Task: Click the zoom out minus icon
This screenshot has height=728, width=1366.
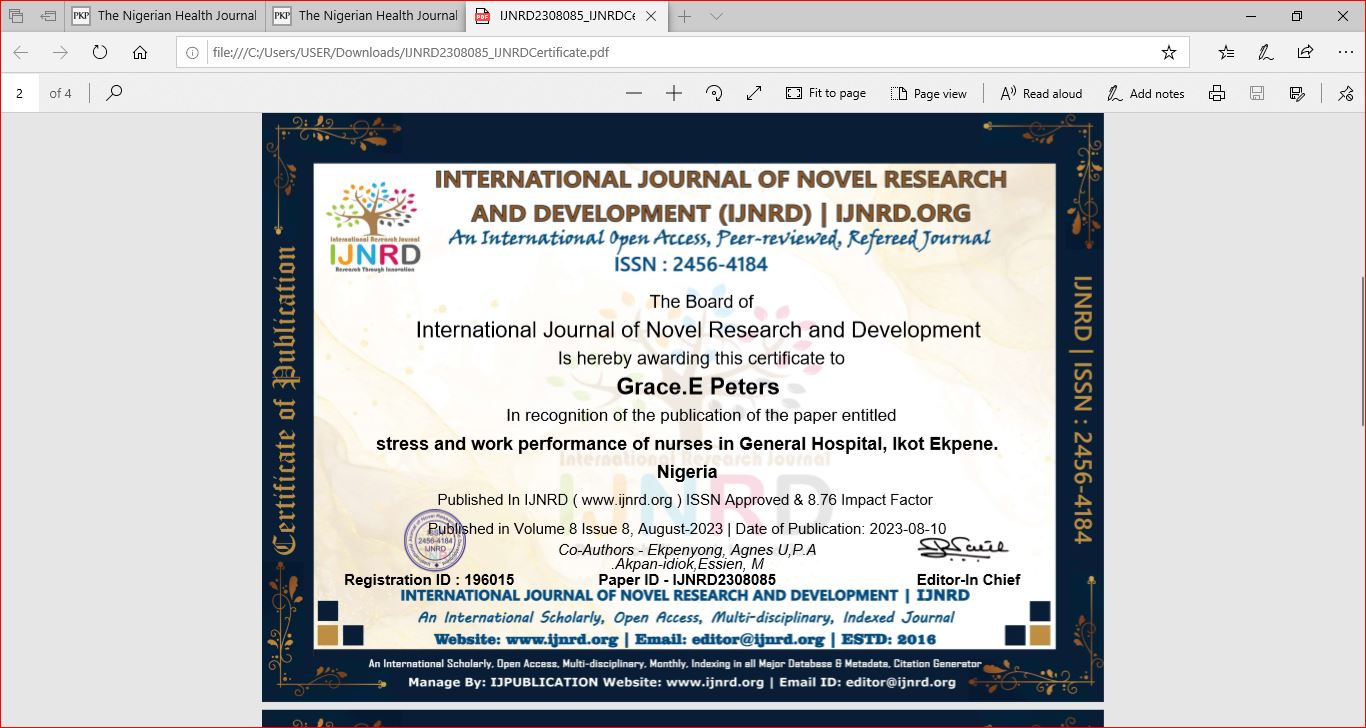Action: click(x=634, y=93)
